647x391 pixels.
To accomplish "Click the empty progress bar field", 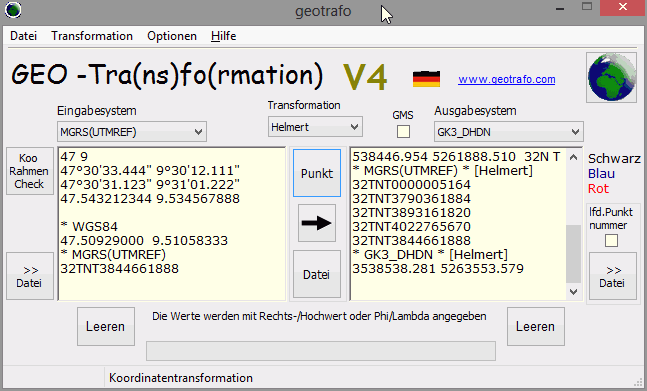I will click(x=321, y=351).
